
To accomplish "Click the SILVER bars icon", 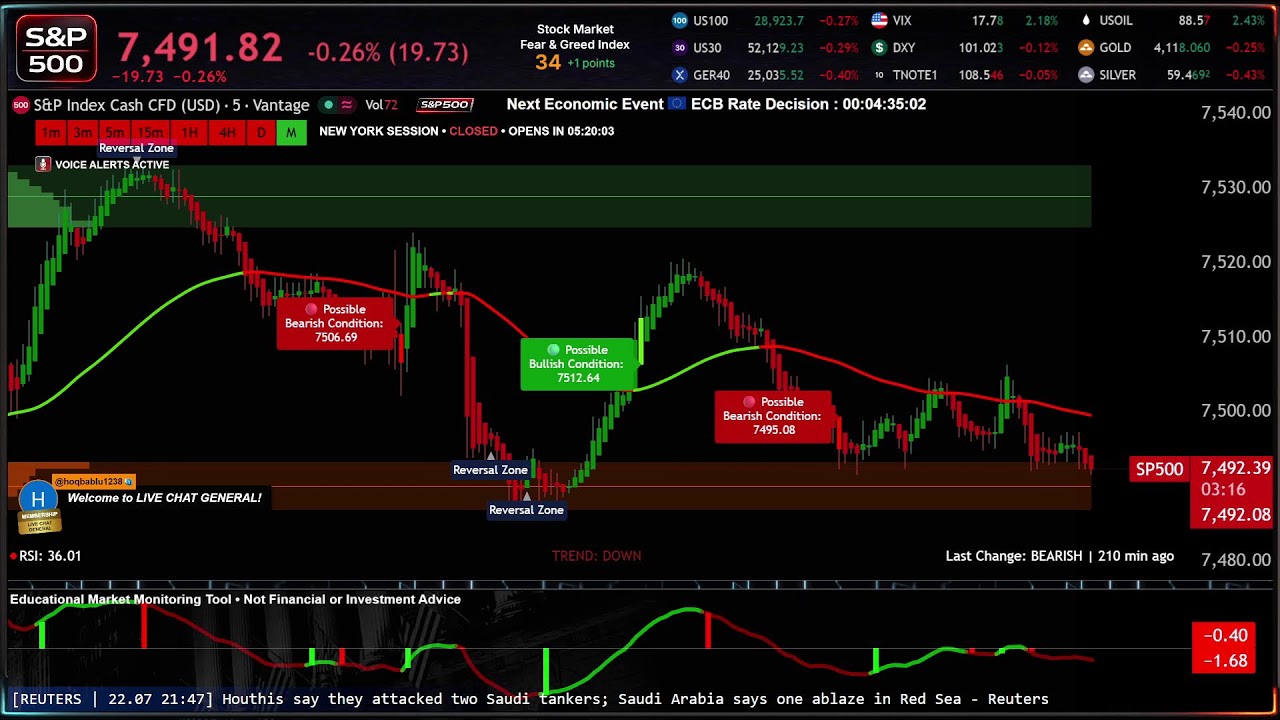I will pos(1086,75).
